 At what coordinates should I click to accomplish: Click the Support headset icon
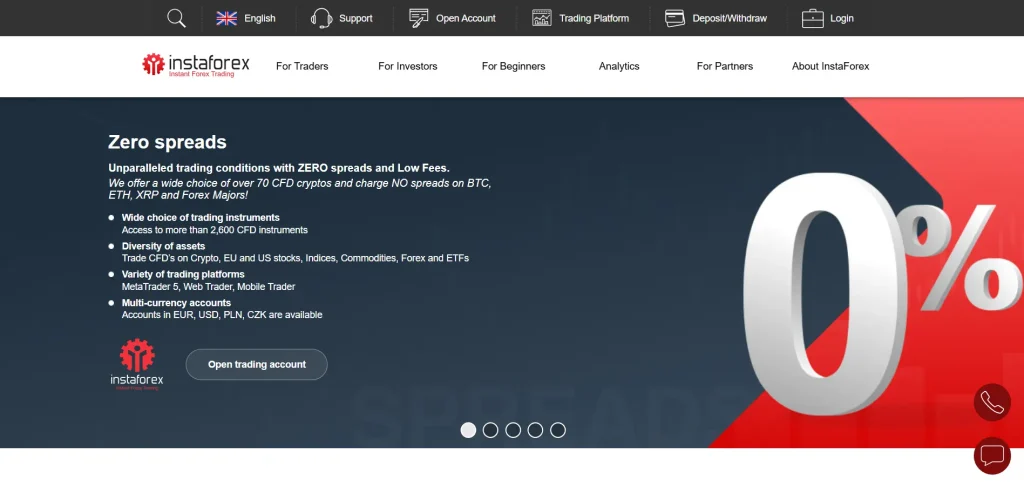321,18
